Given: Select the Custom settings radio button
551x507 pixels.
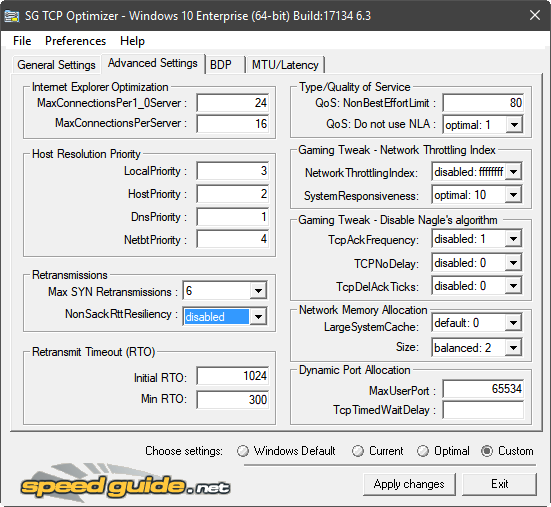Looking at the screenshot, I should 507,451.
